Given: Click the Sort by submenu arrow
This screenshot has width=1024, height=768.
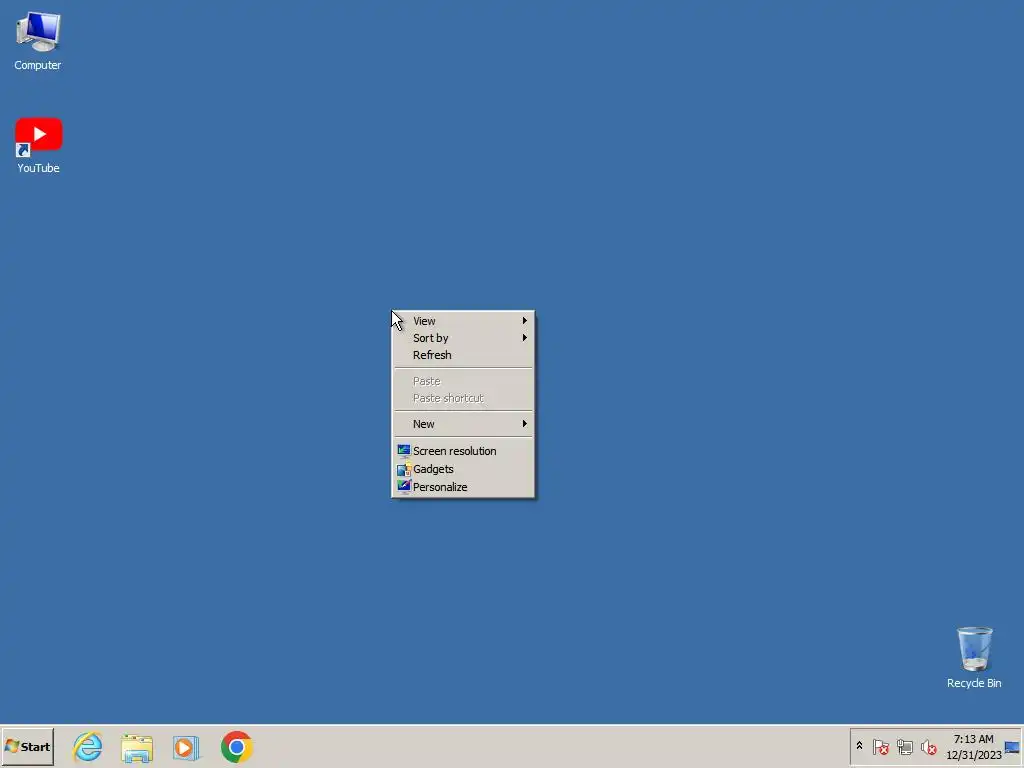Looking at the screenshot, I should 524,338.
